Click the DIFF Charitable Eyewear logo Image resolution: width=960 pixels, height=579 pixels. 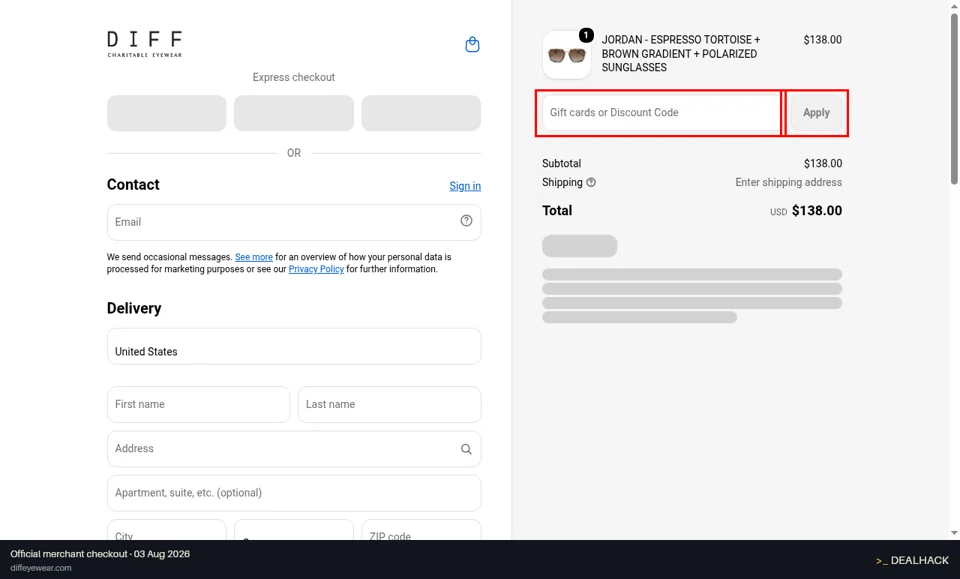click(144, 44)
